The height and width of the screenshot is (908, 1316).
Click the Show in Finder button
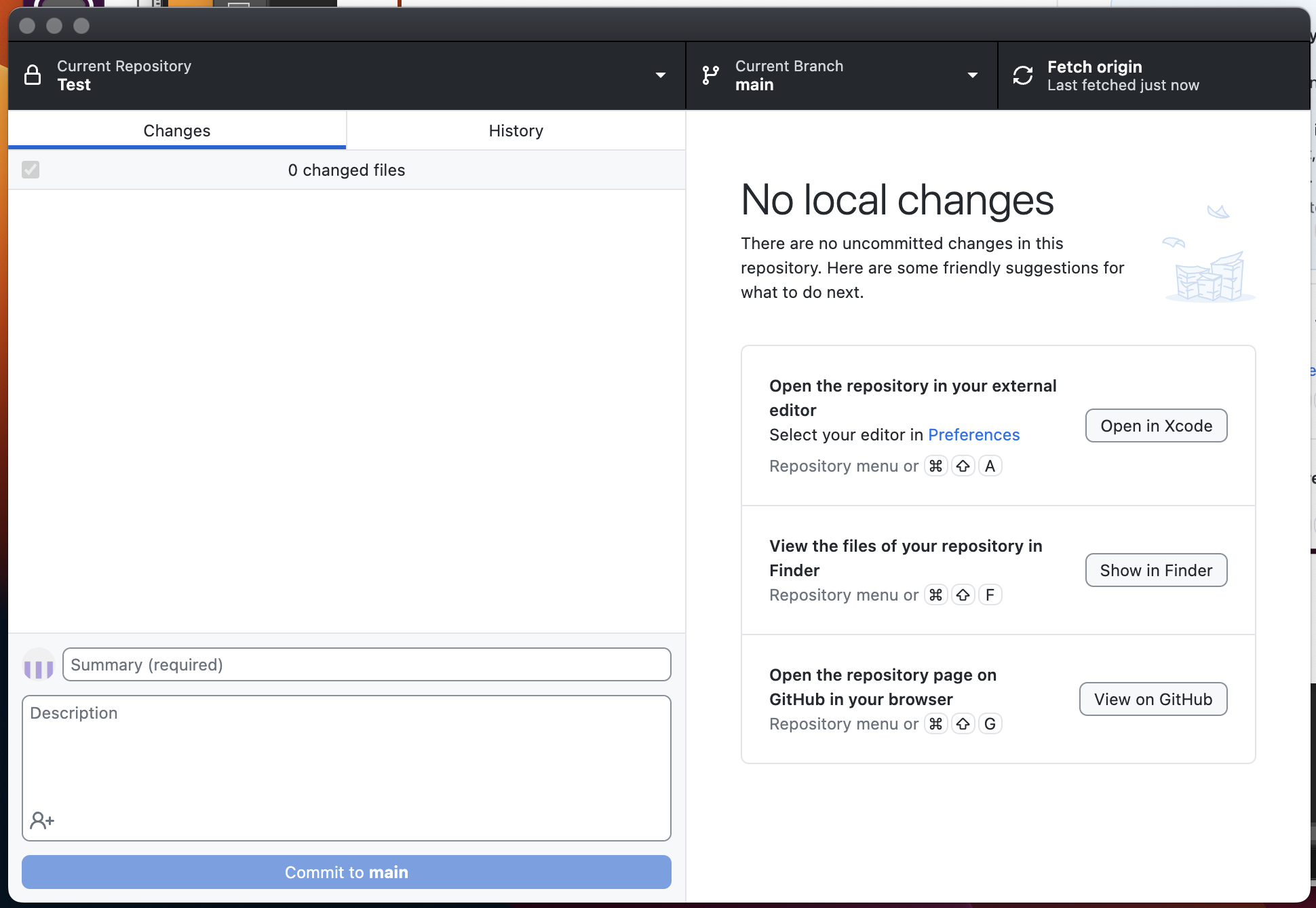(x=1156, y=570)
